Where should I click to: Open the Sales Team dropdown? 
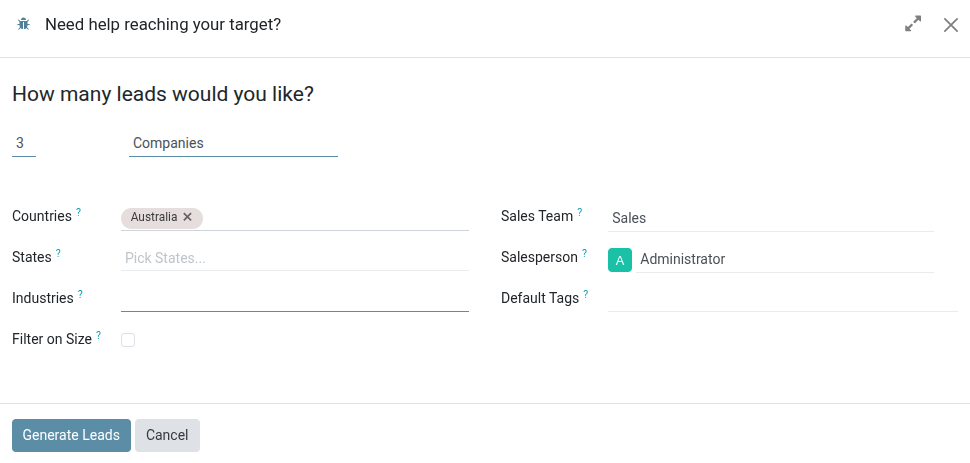[x=770, y=218]
